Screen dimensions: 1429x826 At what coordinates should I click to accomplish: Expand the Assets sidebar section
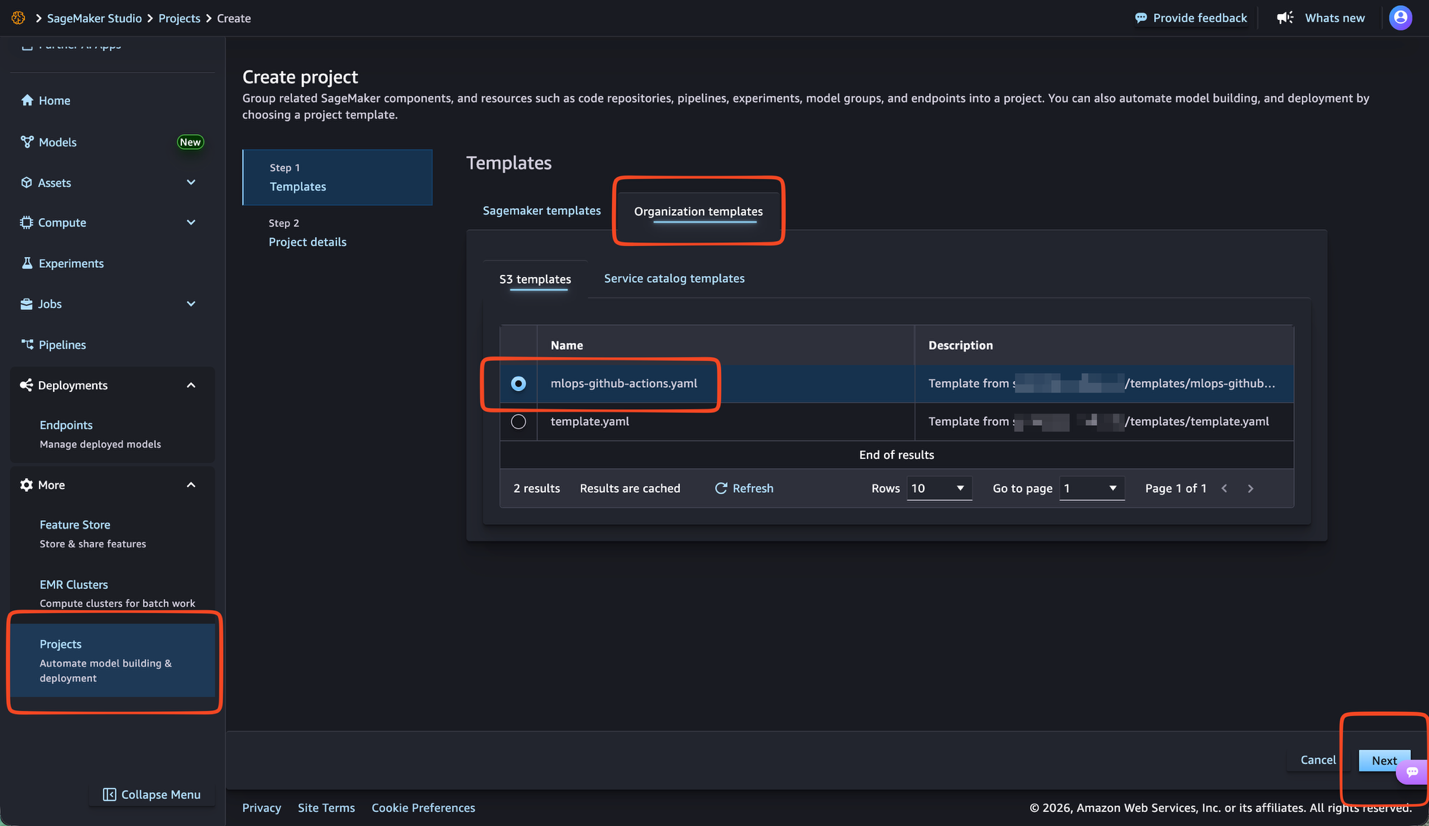tap(191, 183)
